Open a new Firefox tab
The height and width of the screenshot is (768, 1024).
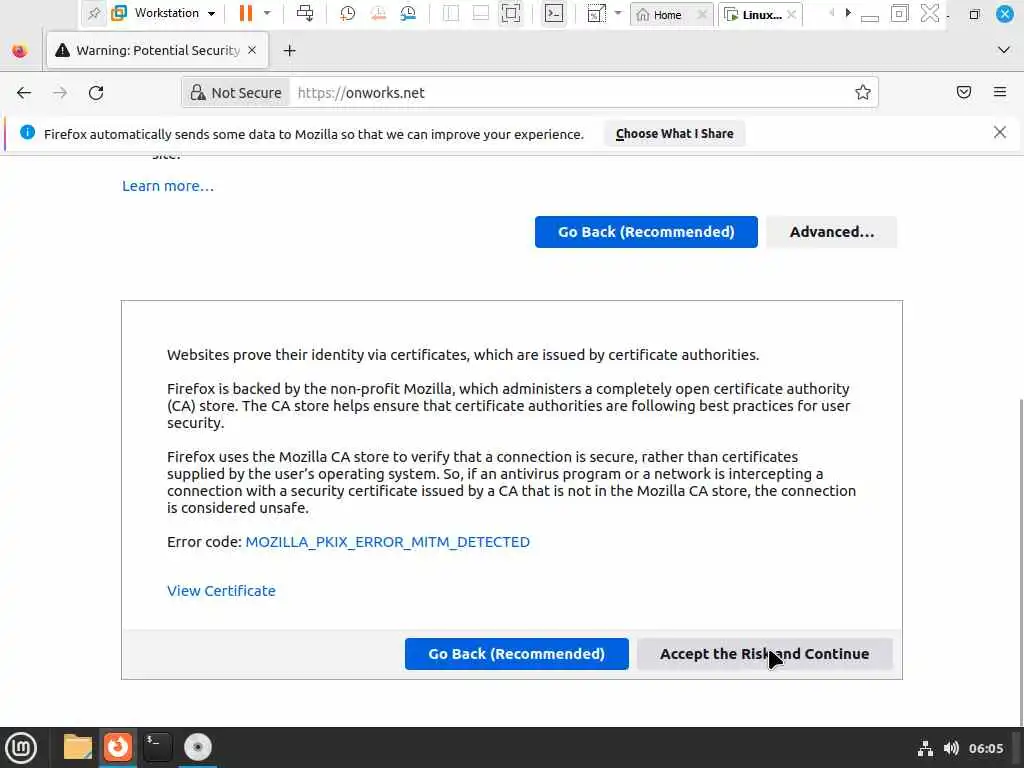click(x=289, y=50)
